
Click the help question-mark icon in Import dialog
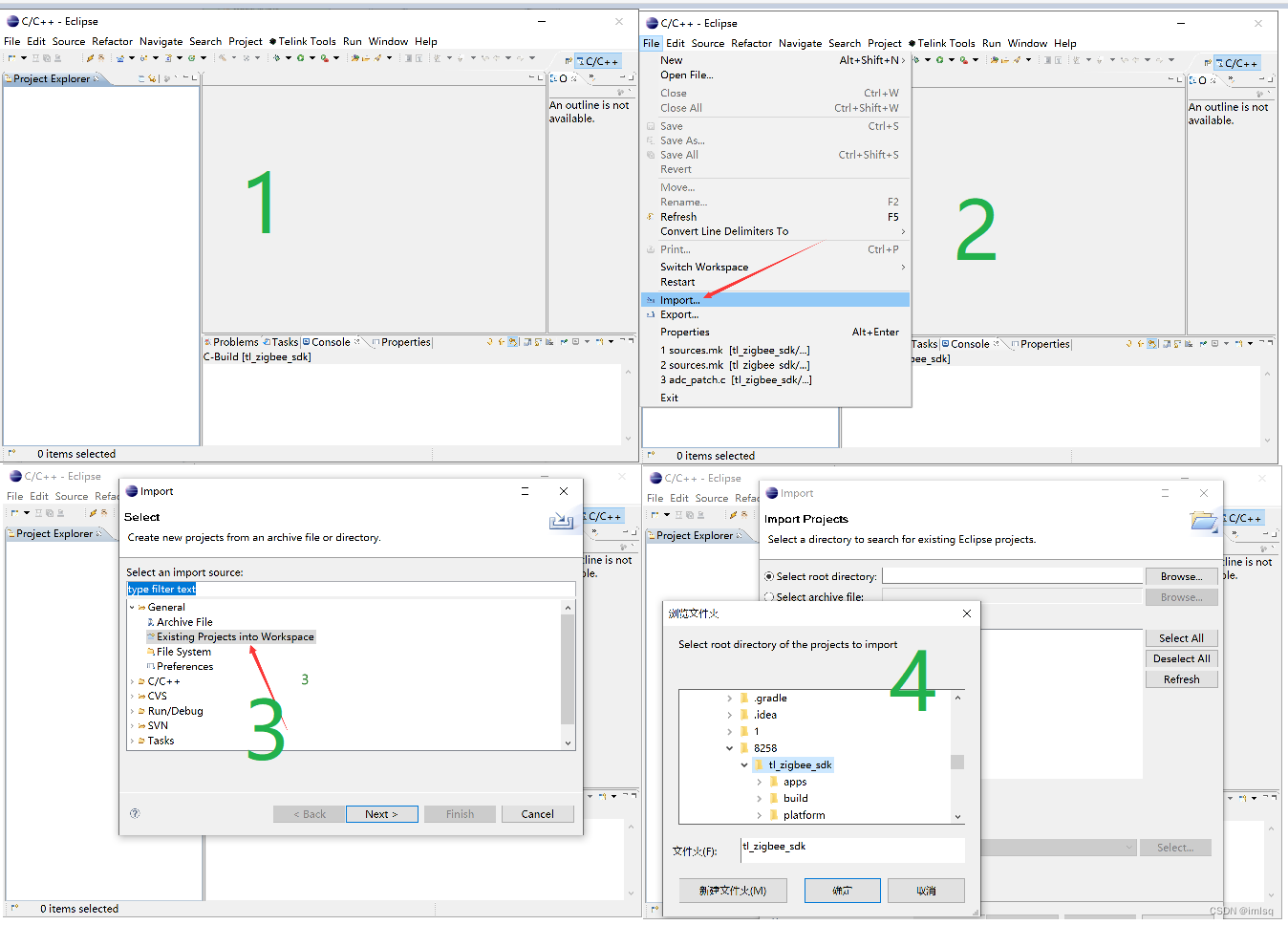tap(135, 813)
